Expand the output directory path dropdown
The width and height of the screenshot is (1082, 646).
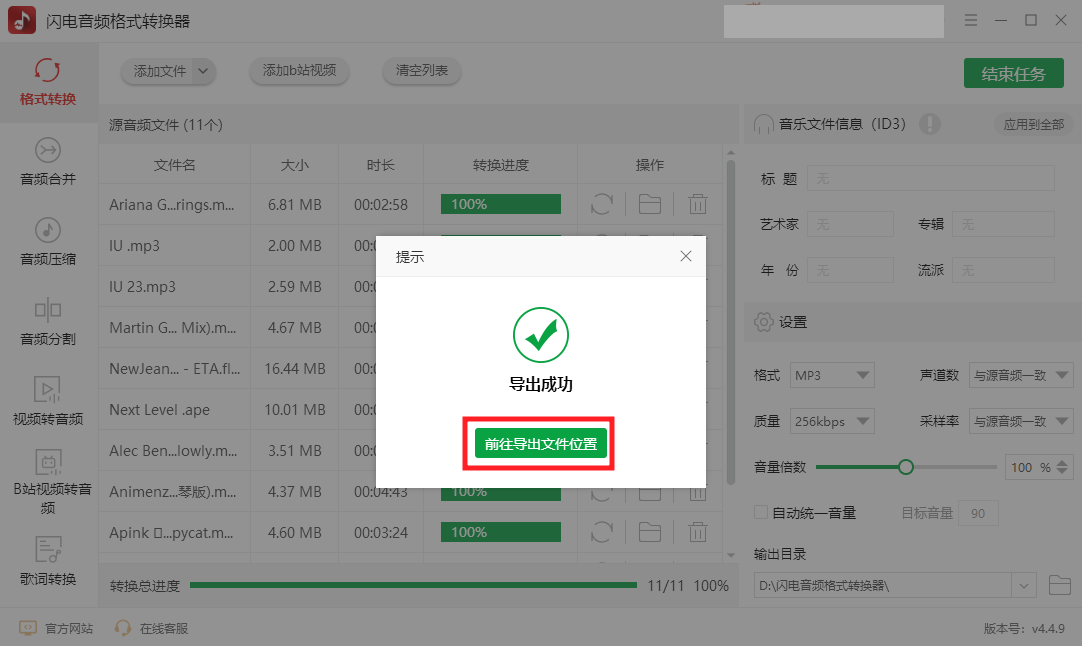point(1024,586)
